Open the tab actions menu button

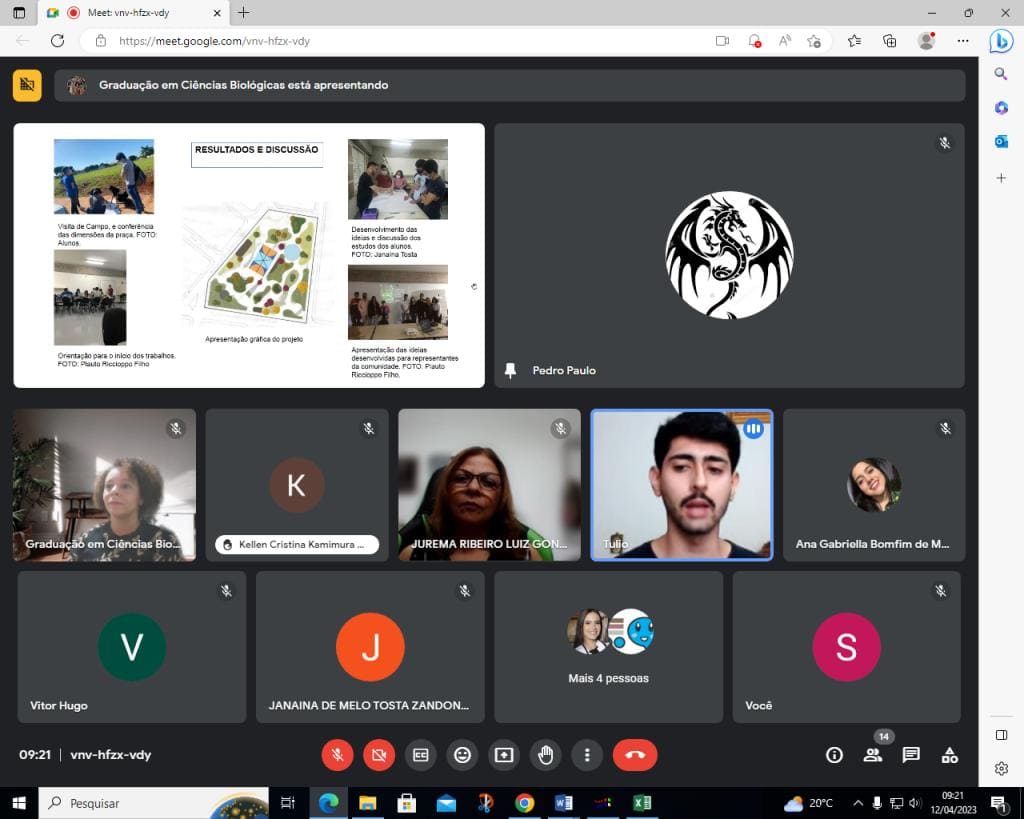19,12
